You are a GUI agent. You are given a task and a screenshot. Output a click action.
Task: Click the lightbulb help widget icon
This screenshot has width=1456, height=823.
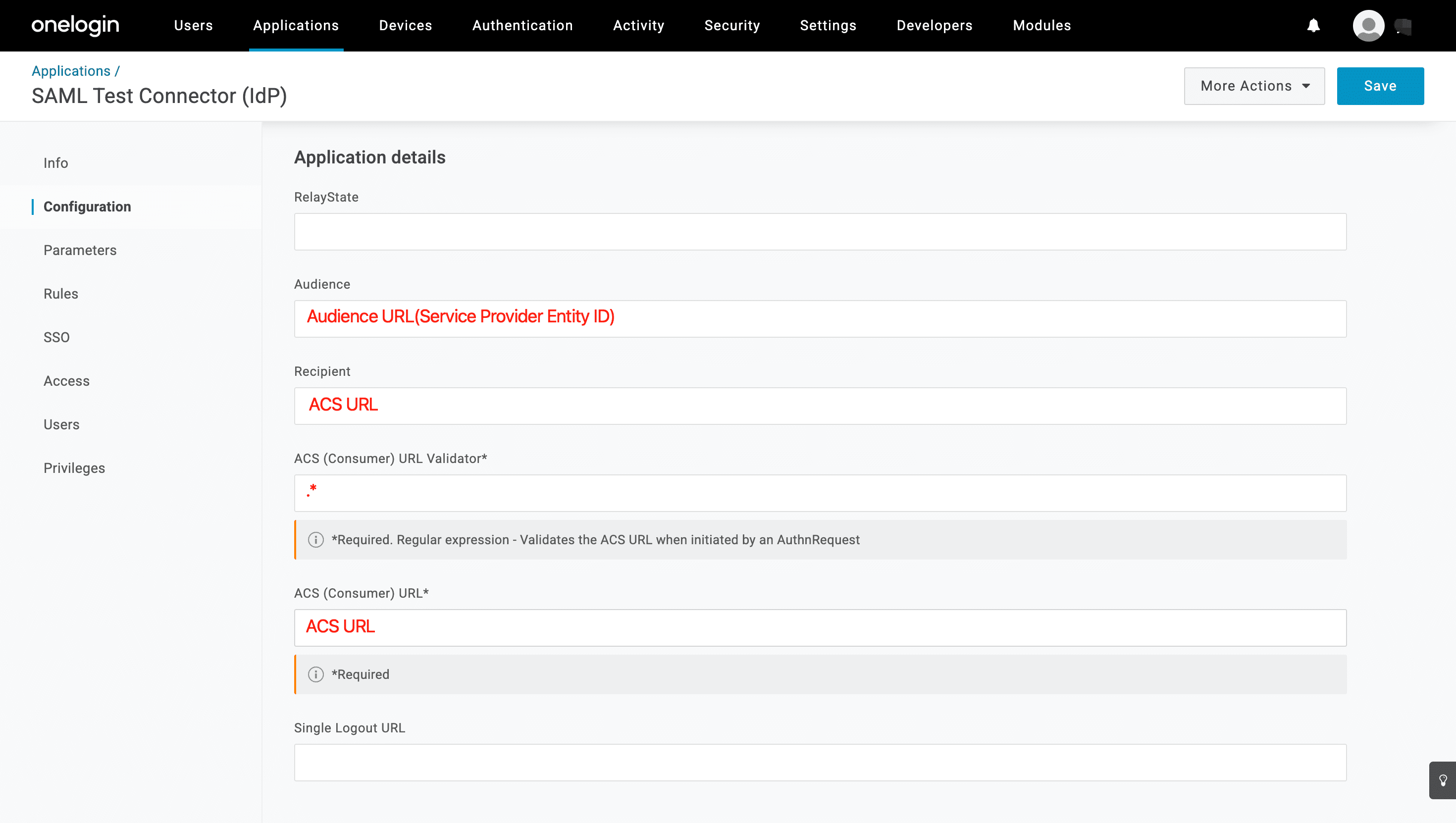point(1443,780)
